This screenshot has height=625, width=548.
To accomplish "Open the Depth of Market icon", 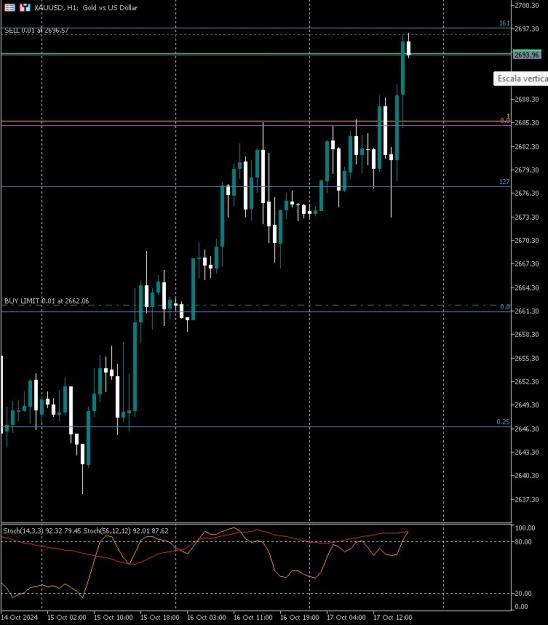I will 10,7.
